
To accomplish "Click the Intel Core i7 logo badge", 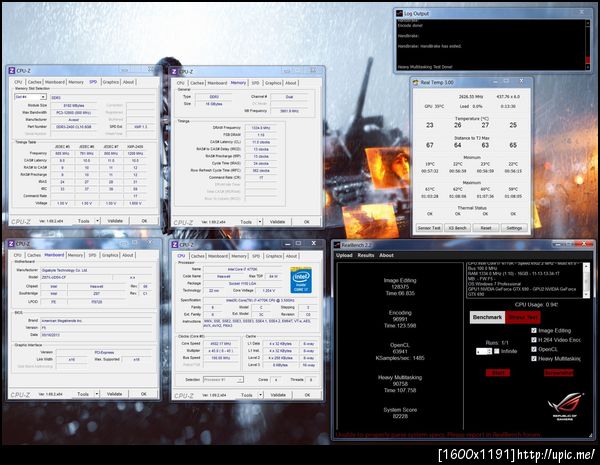I will click(x=301, y=280).
